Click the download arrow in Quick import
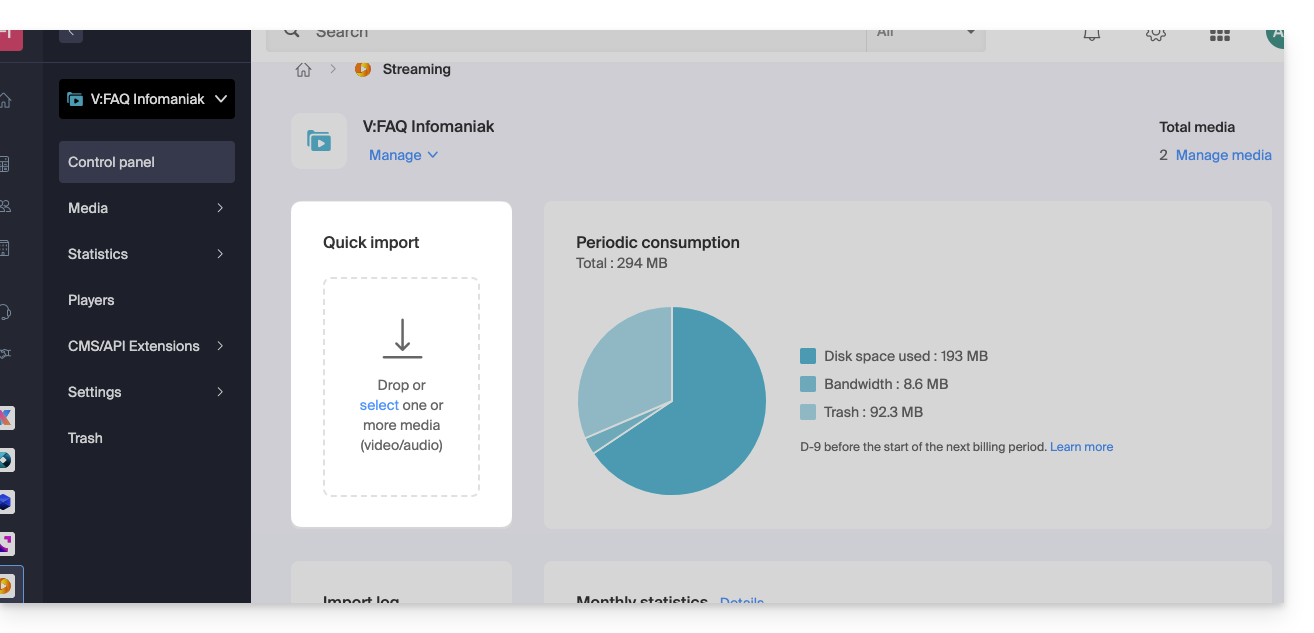 402,339
